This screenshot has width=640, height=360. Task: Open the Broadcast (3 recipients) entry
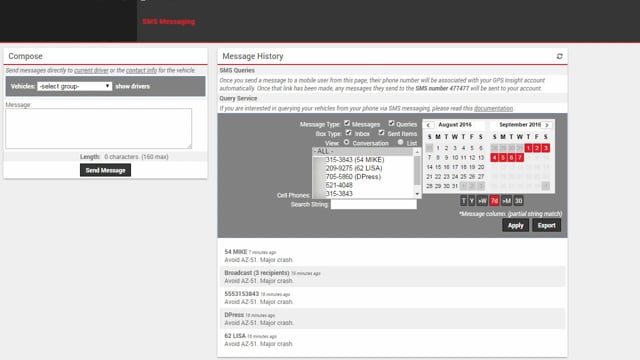pos(393,277)
